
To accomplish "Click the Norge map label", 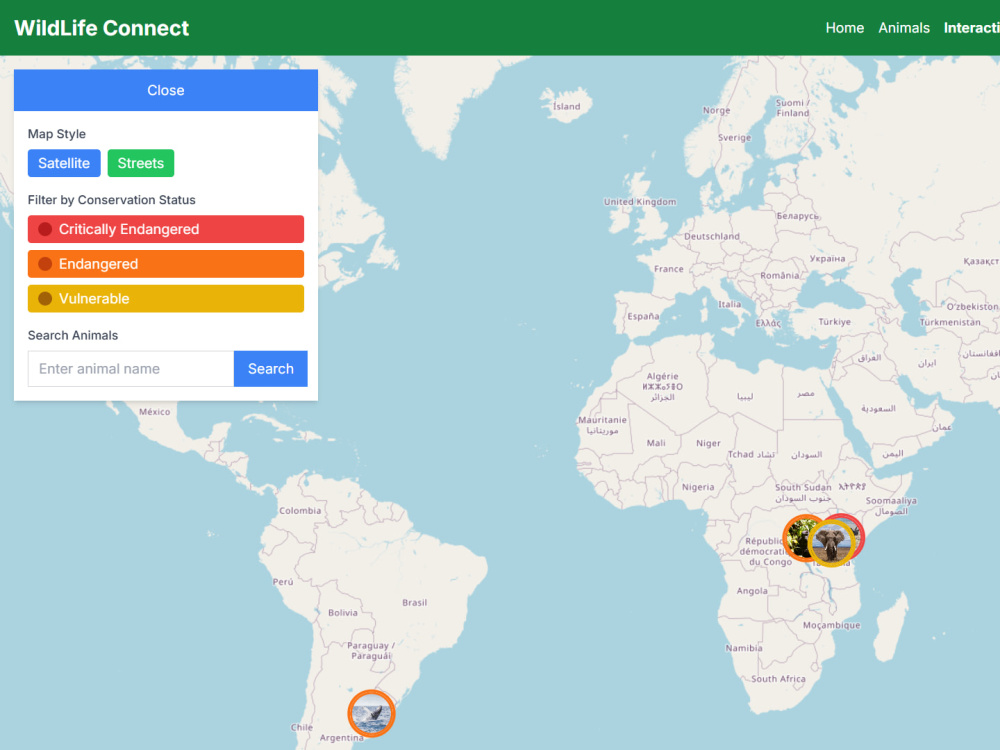I will 716,110.
